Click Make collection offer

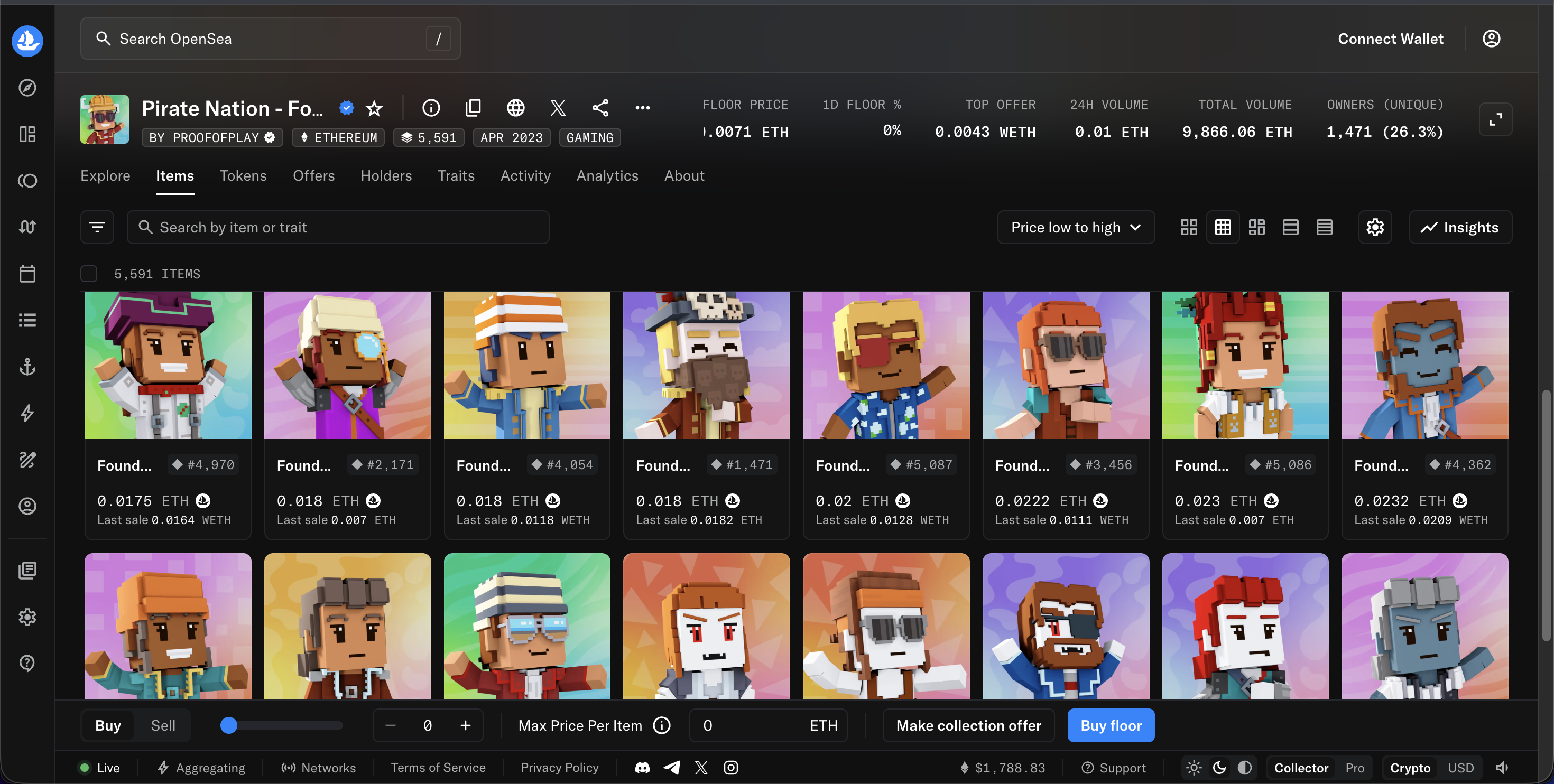click(968, 725)
